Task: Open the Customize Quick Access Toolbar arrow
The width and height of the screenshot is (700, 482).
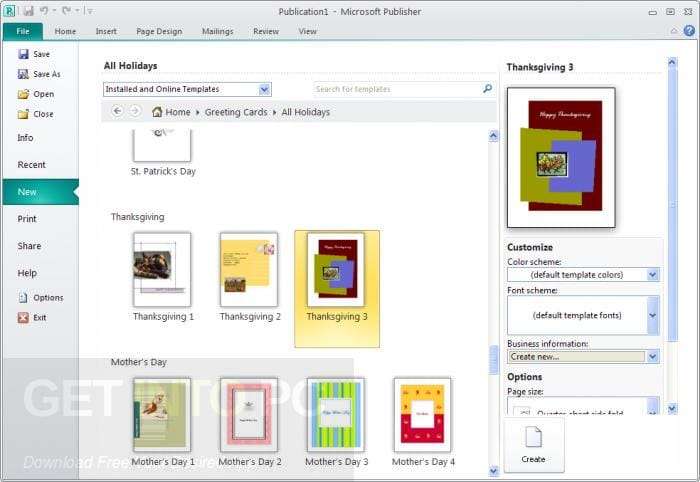Action: [x=89, y=11]
